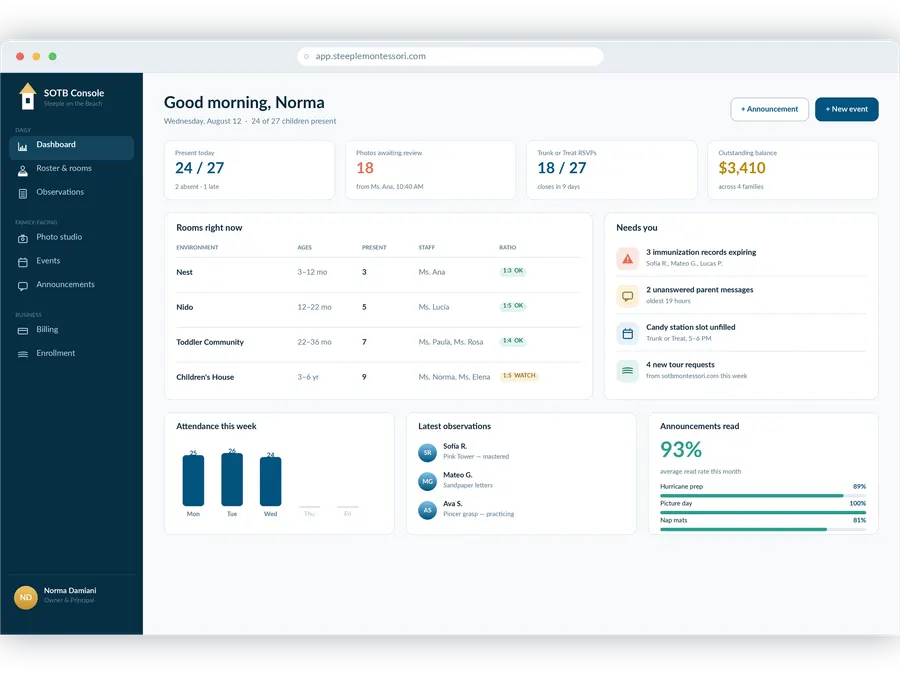Click the Announcements speech bubble icon
Screen dimensions: 900x675
(22, 286)
